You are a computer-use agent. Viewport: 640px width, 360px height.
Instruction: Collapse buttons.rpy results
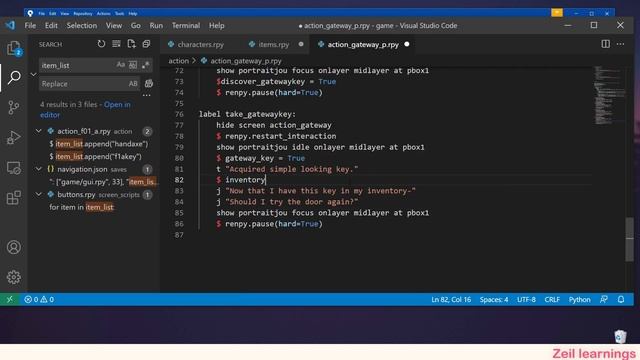(x=39, y=195)
